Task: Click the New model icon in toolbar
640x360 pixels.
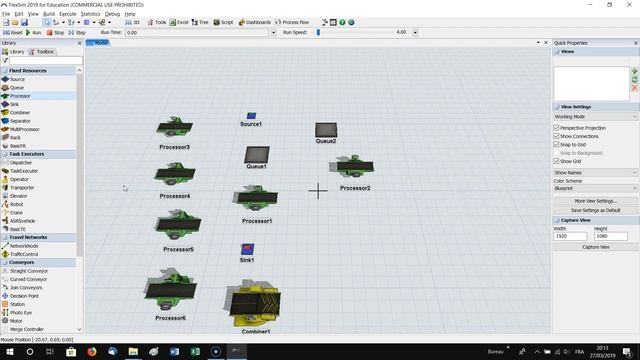Action: click(x=6, y=22)
